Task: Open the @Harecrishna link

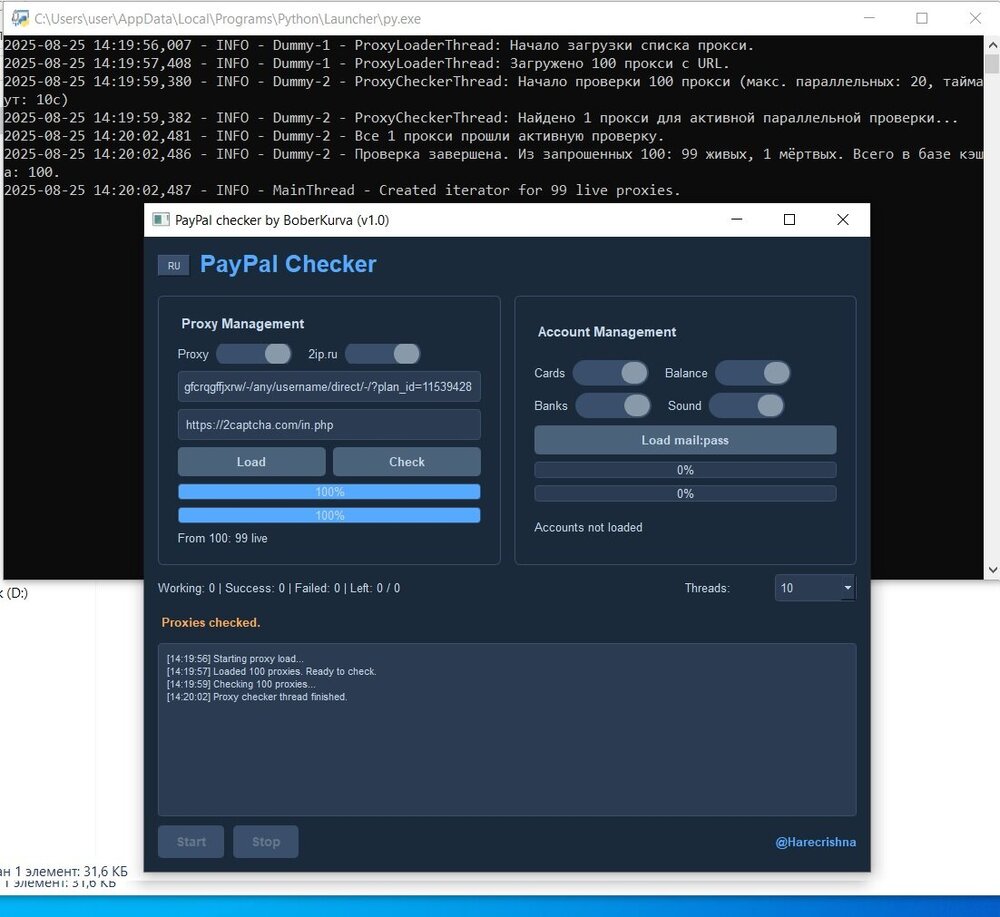Action: [x=815, y=842]
